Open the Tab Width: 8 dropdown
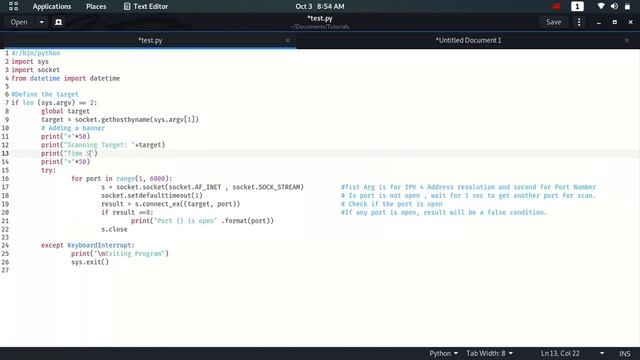The width and height of the screenshot is (640, 360). tap(489, 353)
